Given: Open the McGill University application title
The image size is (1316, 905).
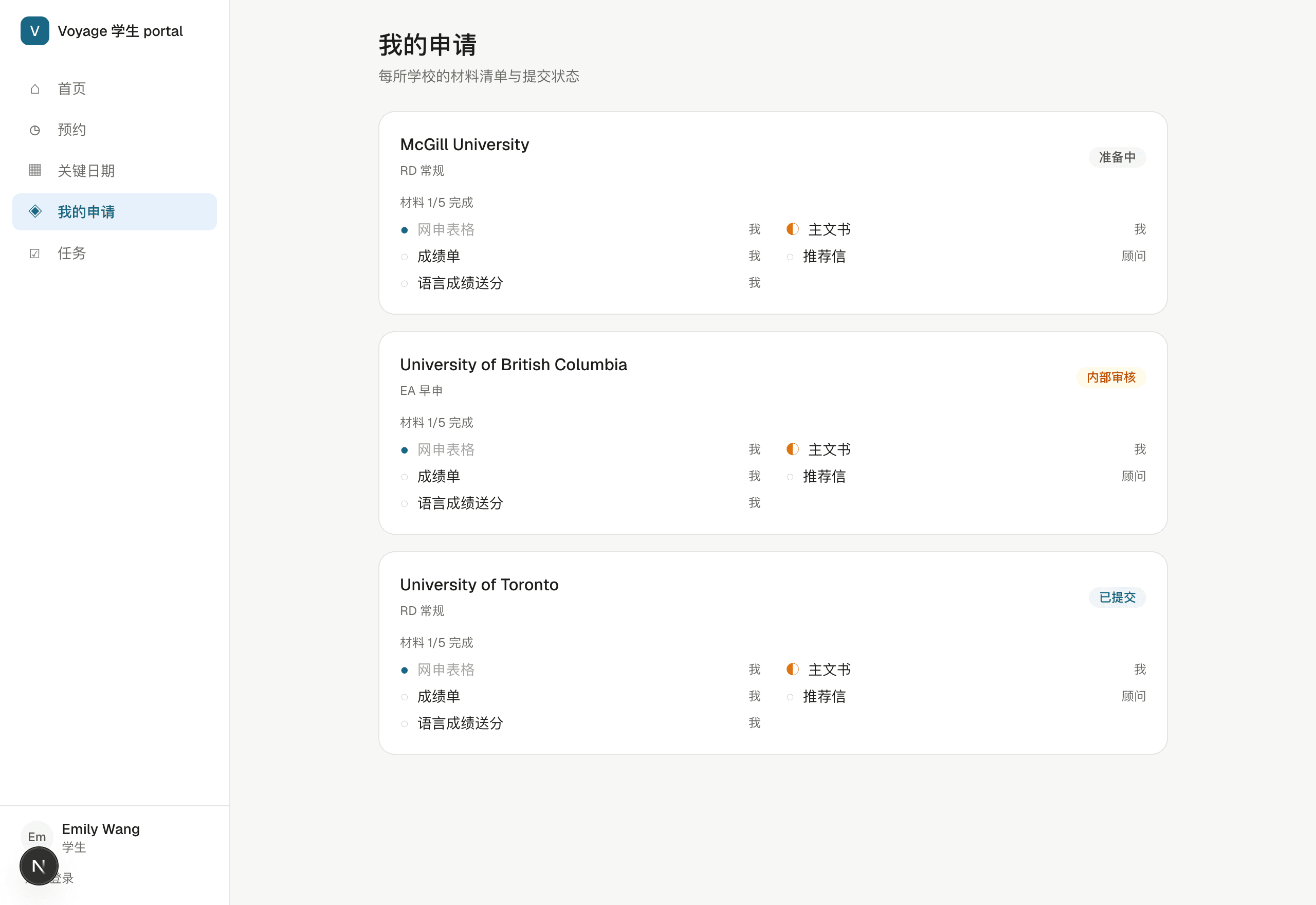Looking at the screenshot, I should pyautogui.click(x=464, y=144).
